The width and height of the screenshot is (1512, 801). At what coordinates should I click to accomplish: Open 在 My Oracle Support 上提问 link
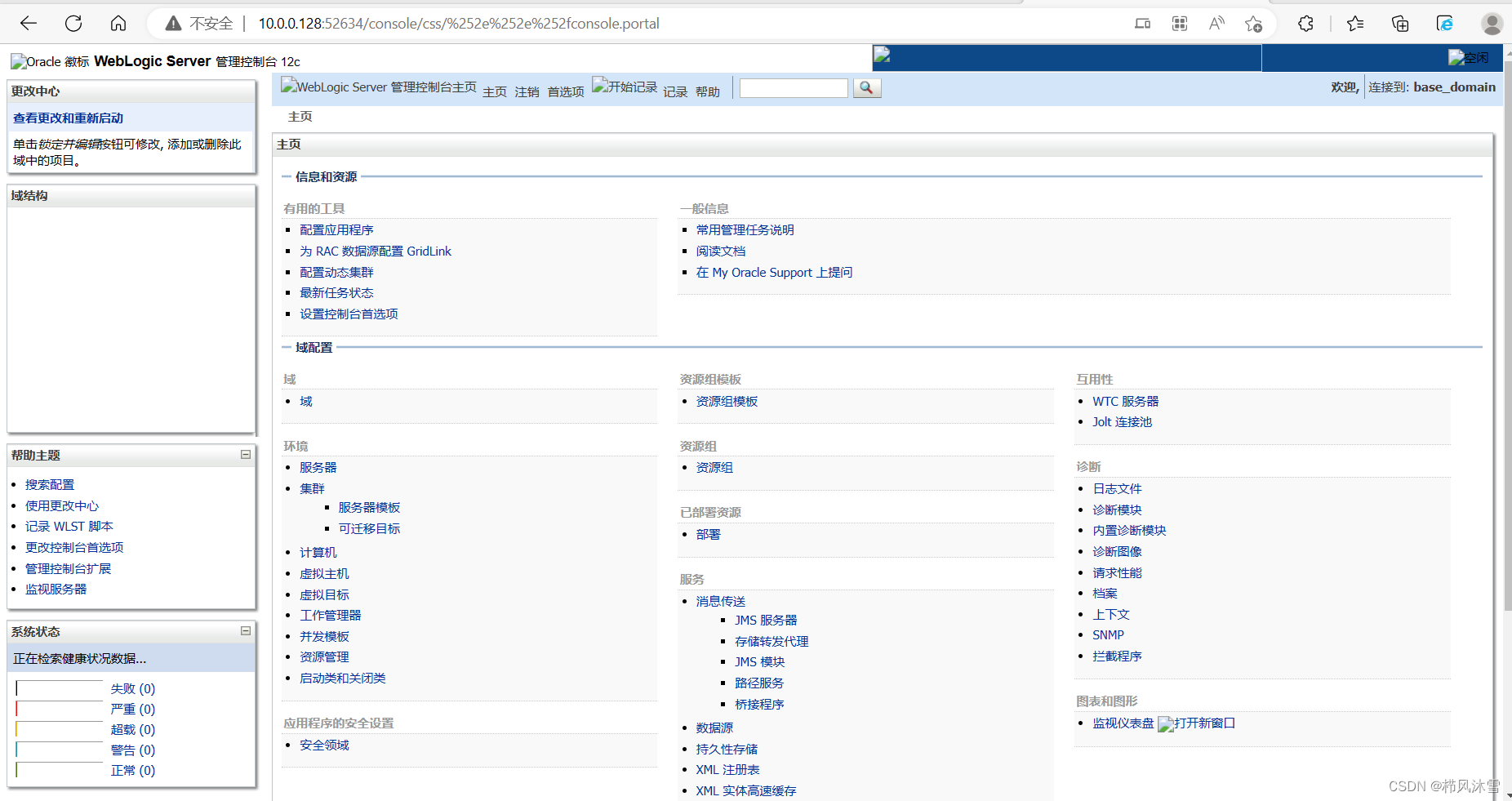point(774,273)
